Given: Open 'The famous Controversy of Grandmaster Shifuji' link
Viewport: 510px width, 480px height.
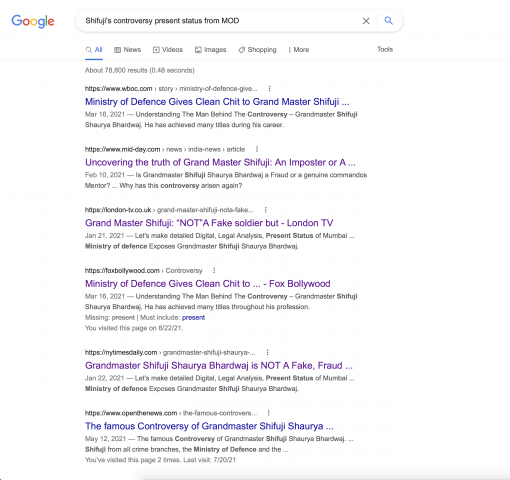Looking at the screenshot, I should pos(209,426).
